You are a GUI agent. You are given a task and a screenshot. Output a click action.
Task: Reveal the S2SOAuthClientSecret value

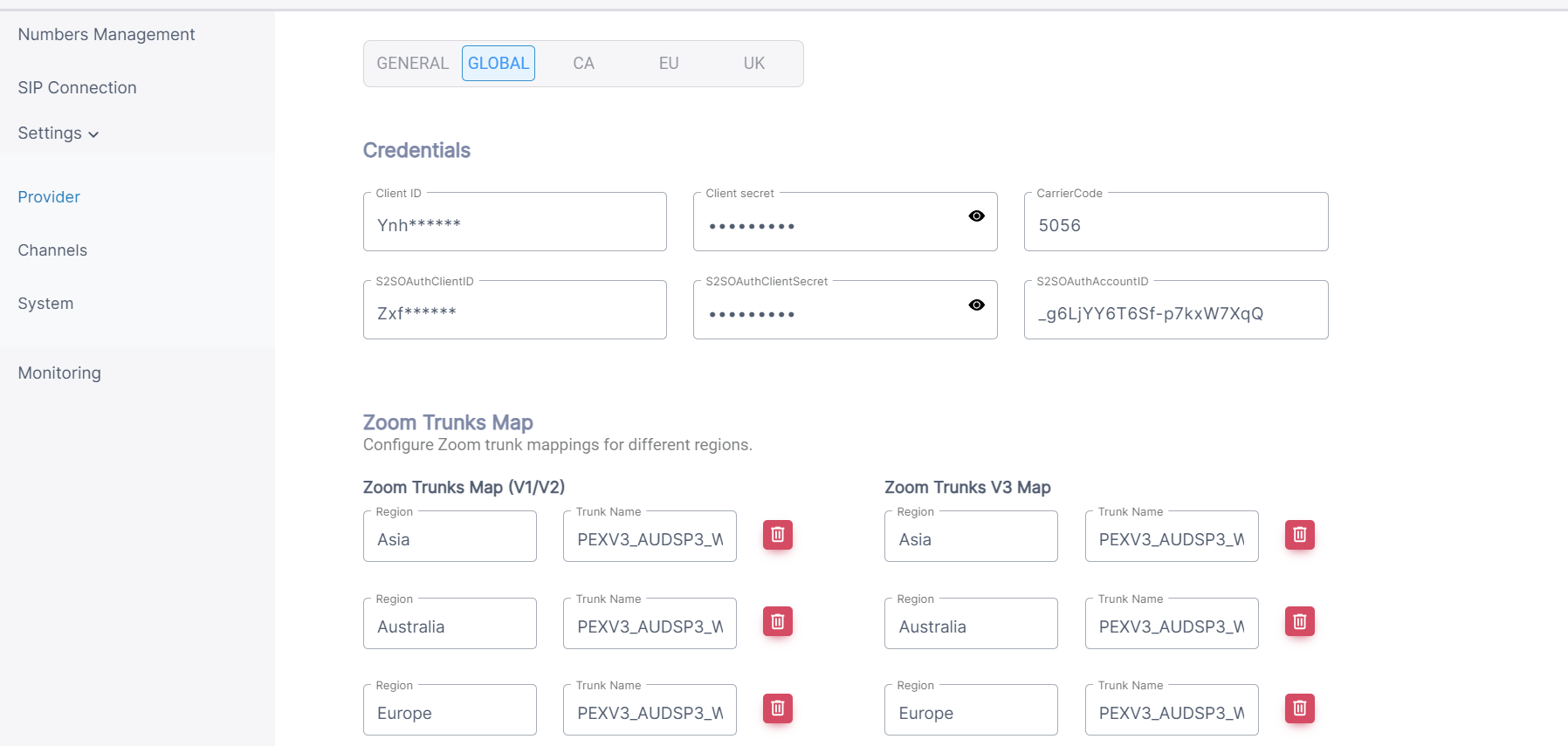coord(976,305)
